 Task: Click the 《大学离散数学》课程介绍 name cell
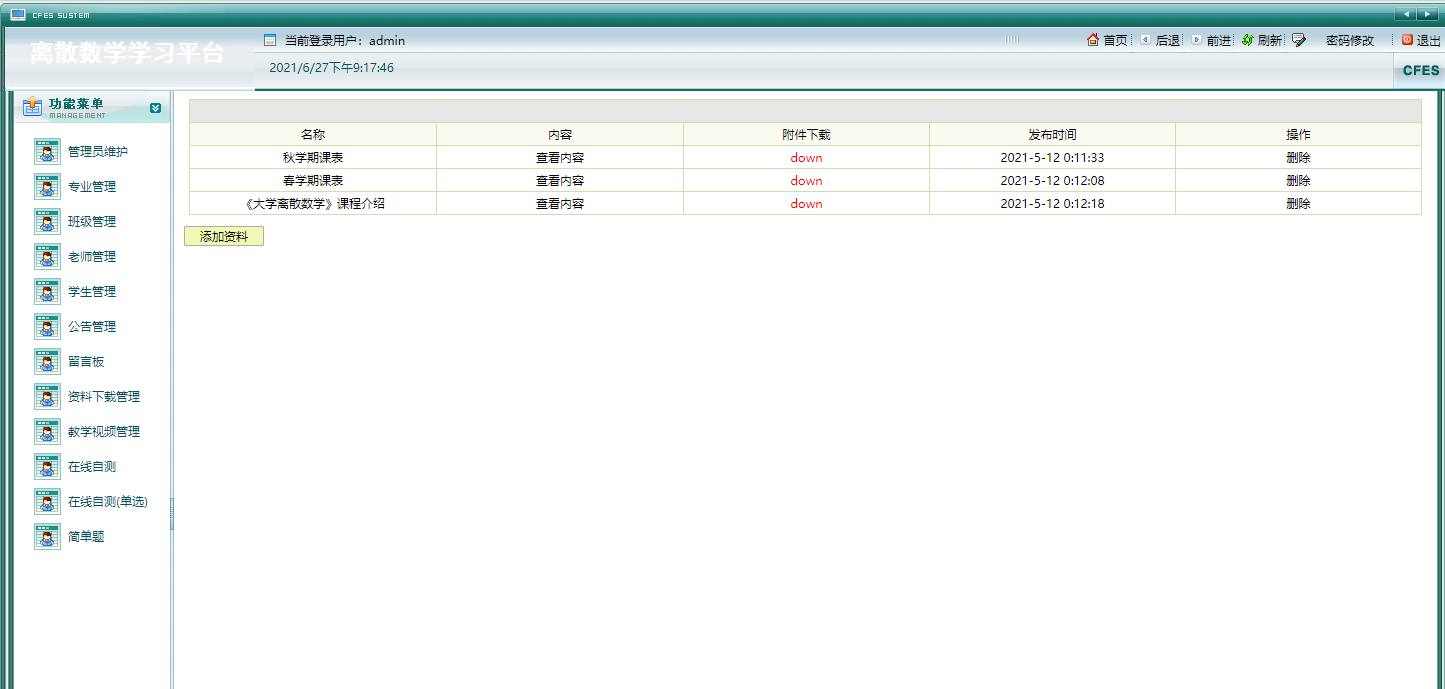pyautogui.click(x=313, y=204)
